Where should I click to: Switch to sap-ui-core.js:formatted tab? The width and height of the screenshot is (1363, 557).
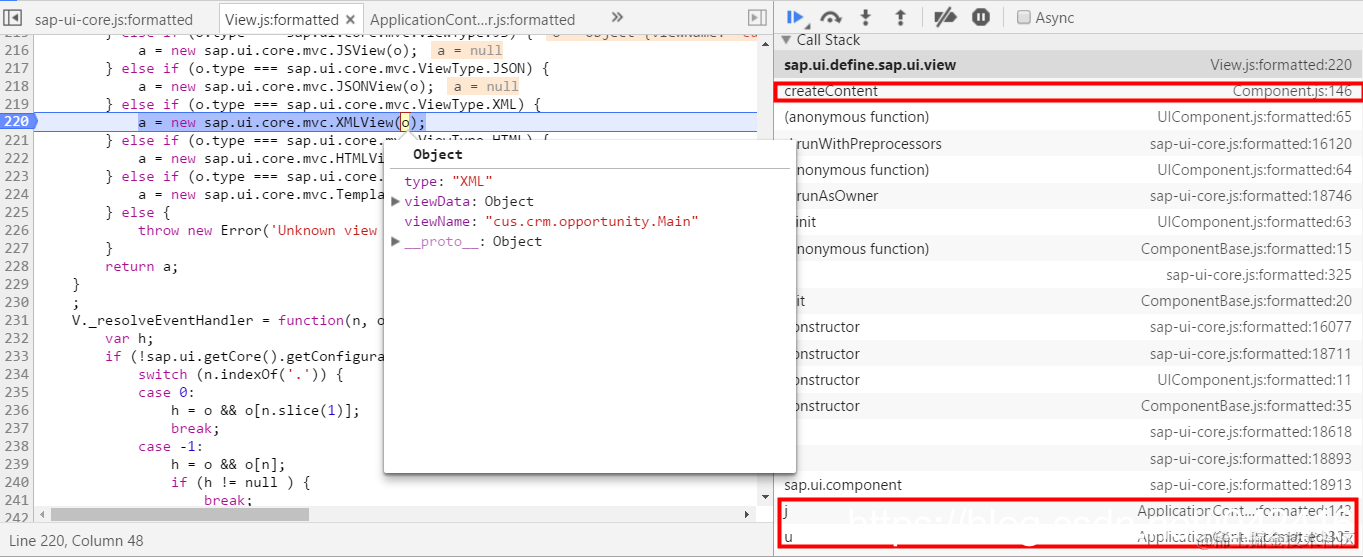coord(113,19)
